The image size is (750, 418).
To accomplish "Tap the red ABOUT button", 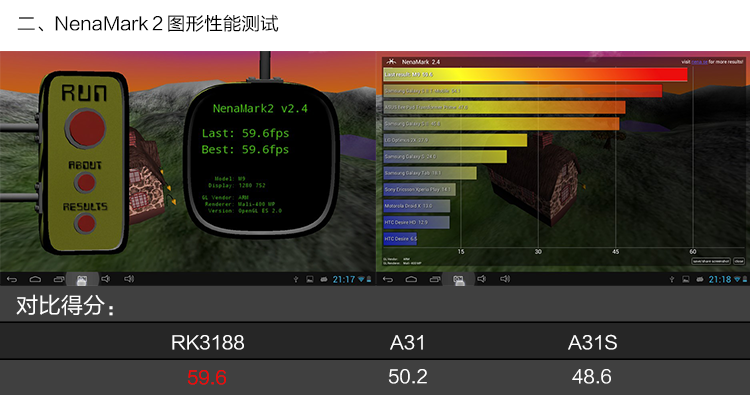I will pyautogui.click(x=86, y=182).
